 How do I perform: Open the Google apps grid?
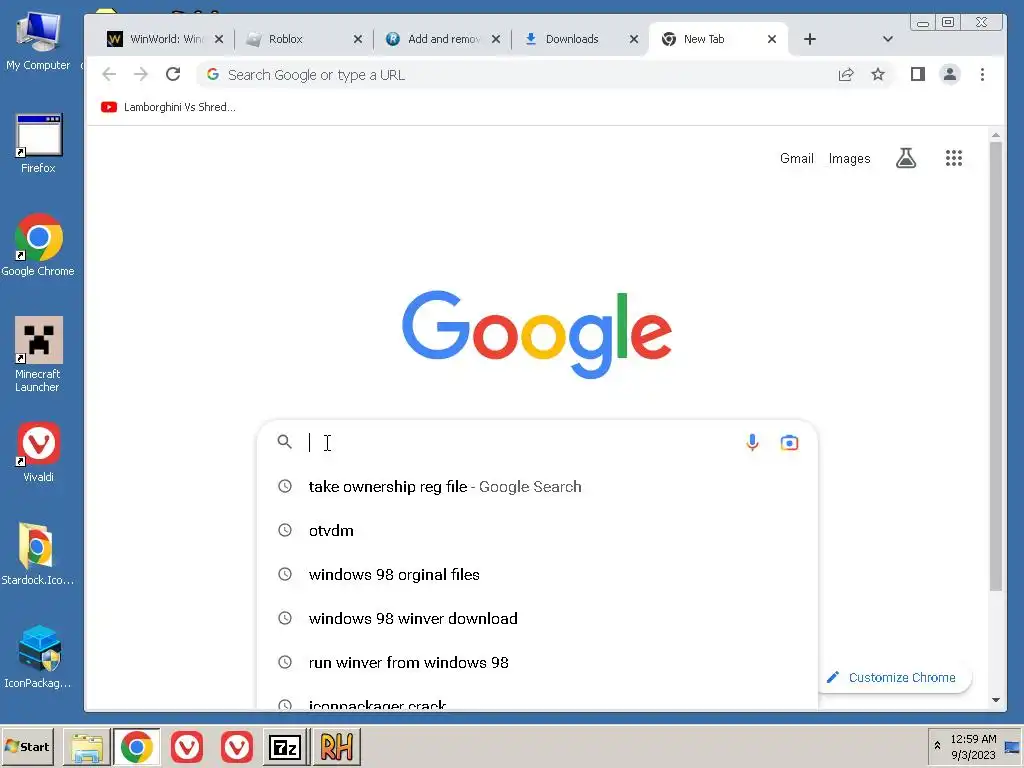click(953, 158)
